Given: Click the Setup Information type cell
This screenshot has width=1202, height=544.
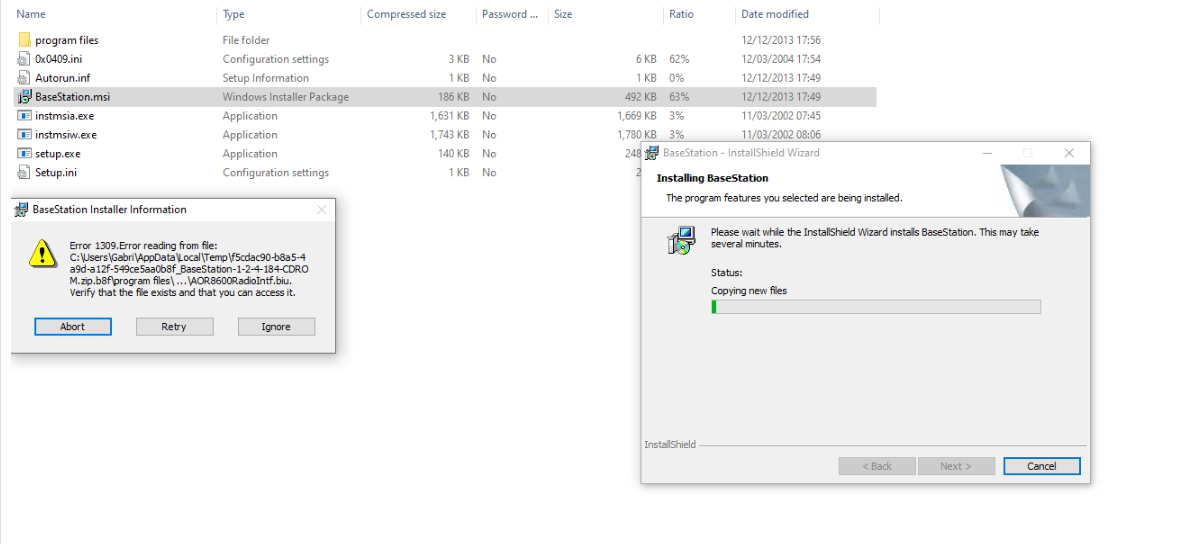Looking at the screenshot, I should point(265,78).
